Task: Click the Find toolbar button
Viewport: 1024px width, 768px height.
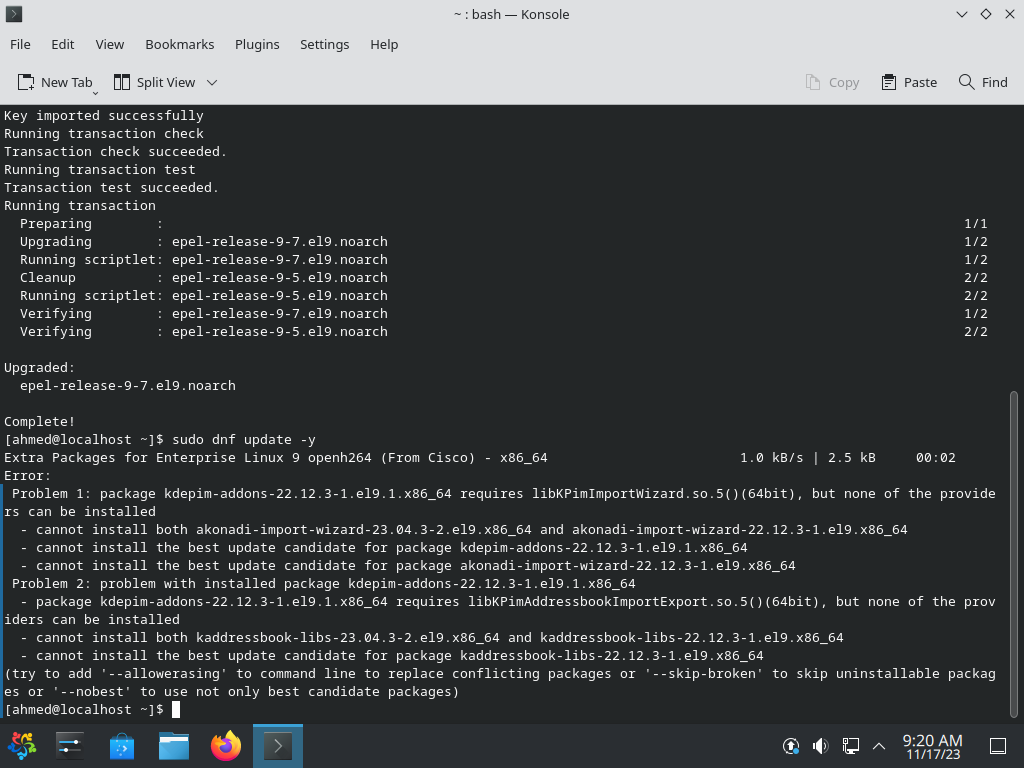Action: [983, 82]
